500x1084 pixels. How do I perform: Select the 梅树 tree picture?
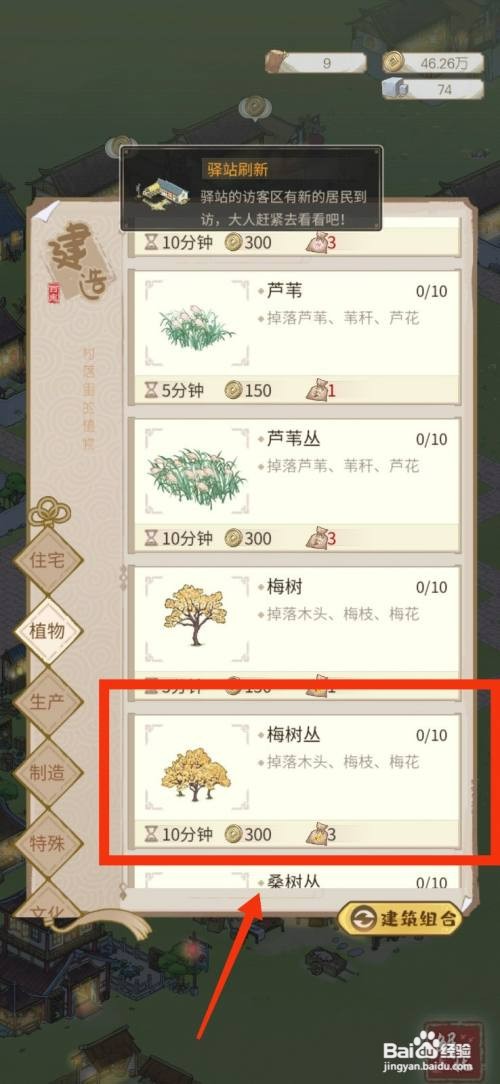coord(196,615)
